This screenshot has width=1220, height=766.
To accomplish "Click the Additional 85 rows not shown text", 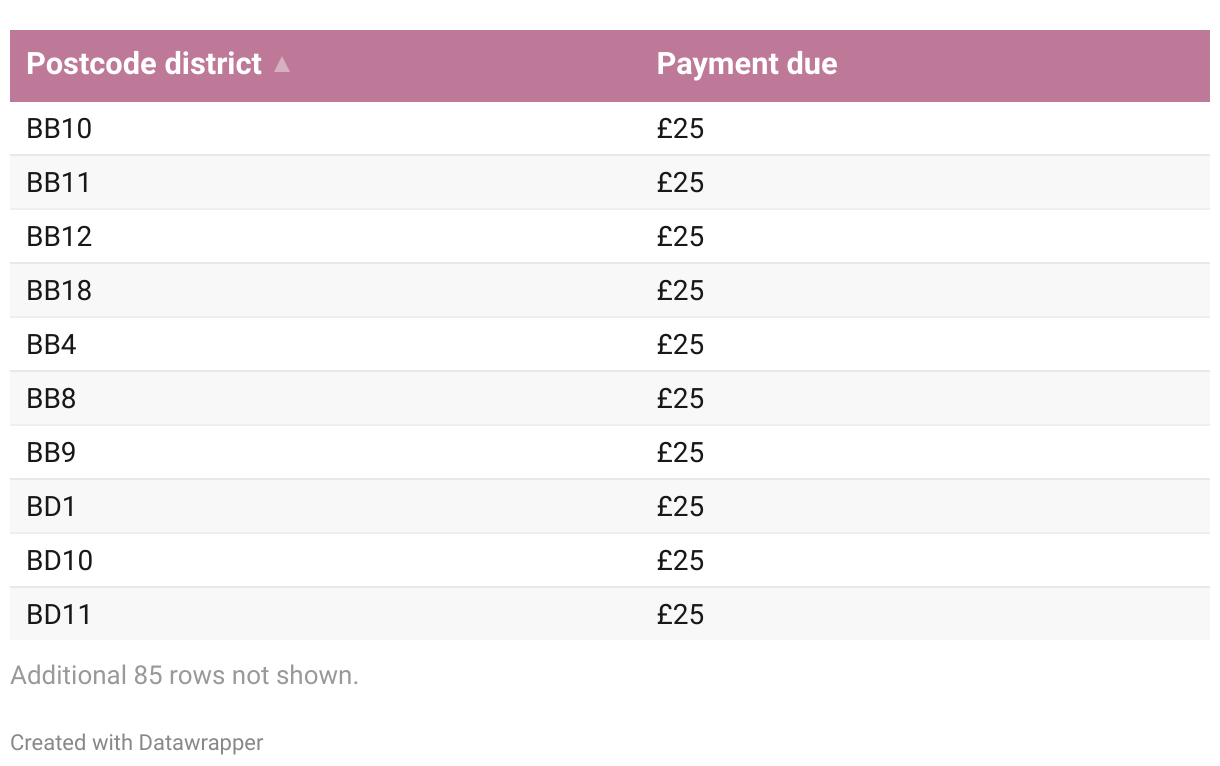I will tap(184, 676).
